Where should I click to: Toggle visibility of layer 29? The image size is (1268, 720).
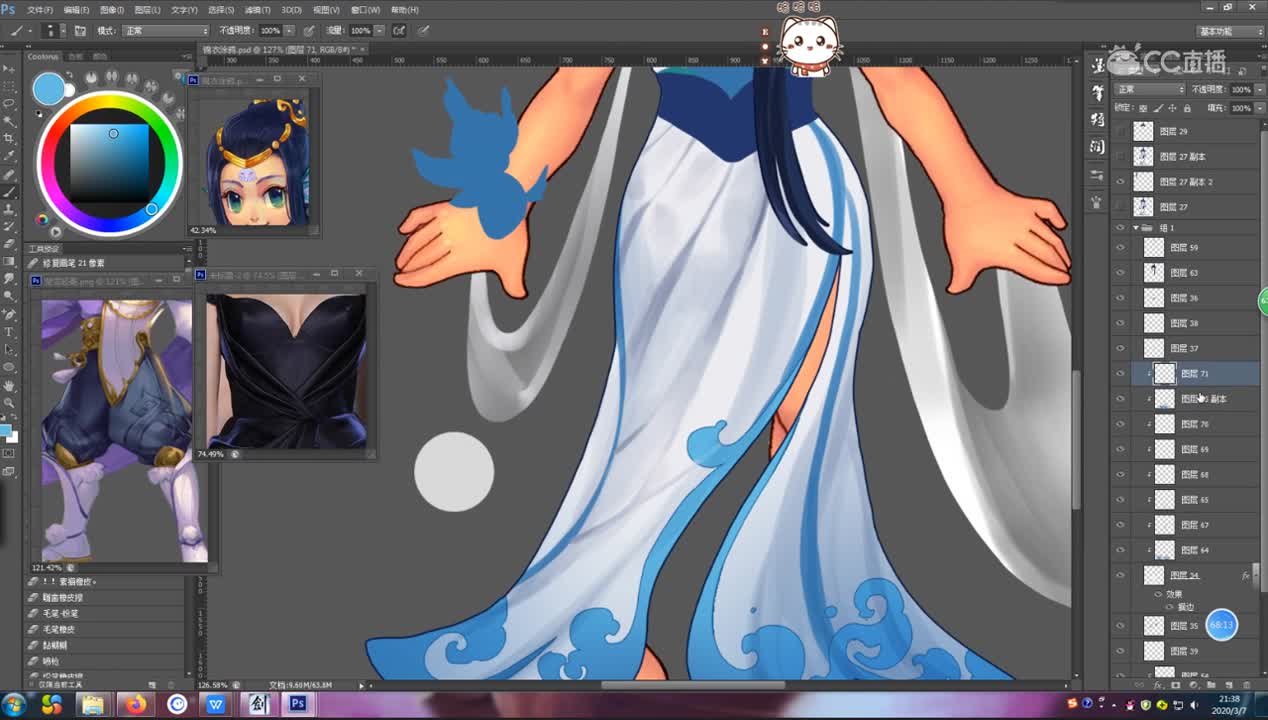(1120, 131)
